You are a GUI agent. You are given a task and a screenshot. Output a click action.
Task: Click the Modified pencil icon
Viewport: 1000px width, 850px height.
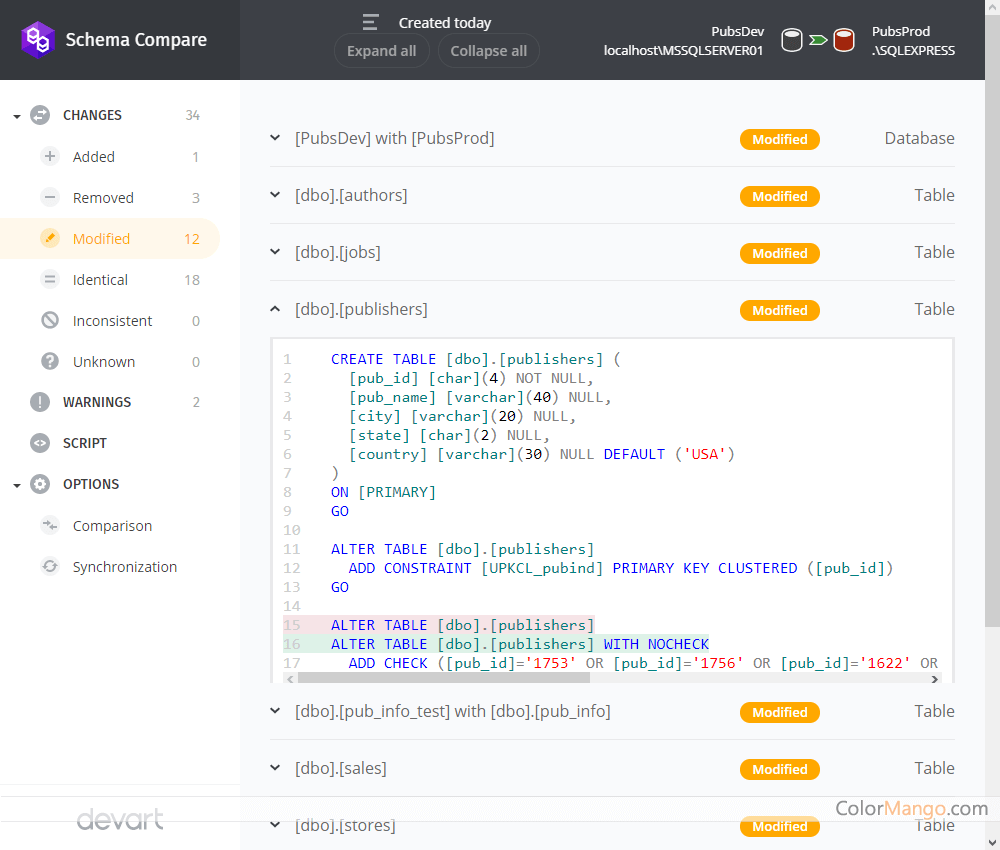pyautogui.click(x=50, y=238)
